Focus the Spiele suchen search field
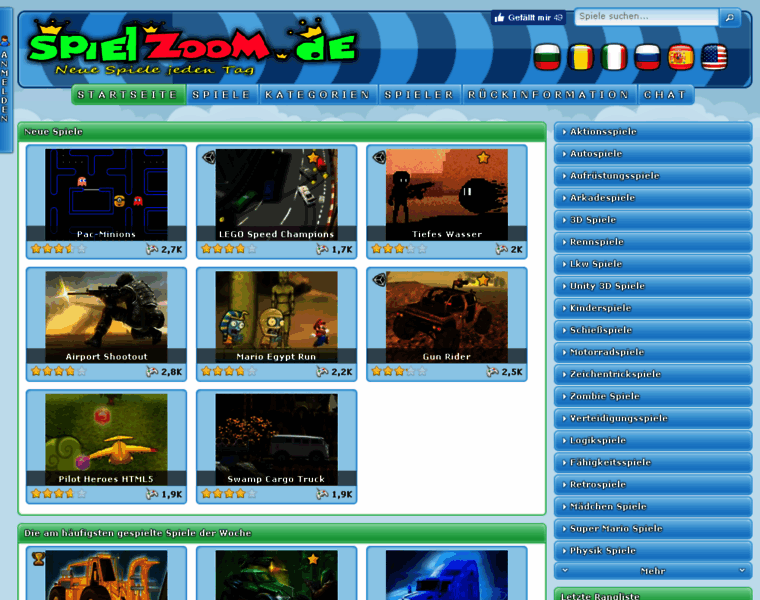This screenshot has width=760, height=600. 647,16
